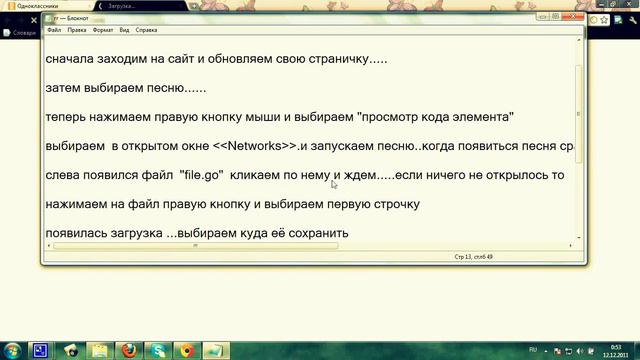Show hidden tray icons arrow
Viewport: 640px width, 360px height.
point(546,351)
